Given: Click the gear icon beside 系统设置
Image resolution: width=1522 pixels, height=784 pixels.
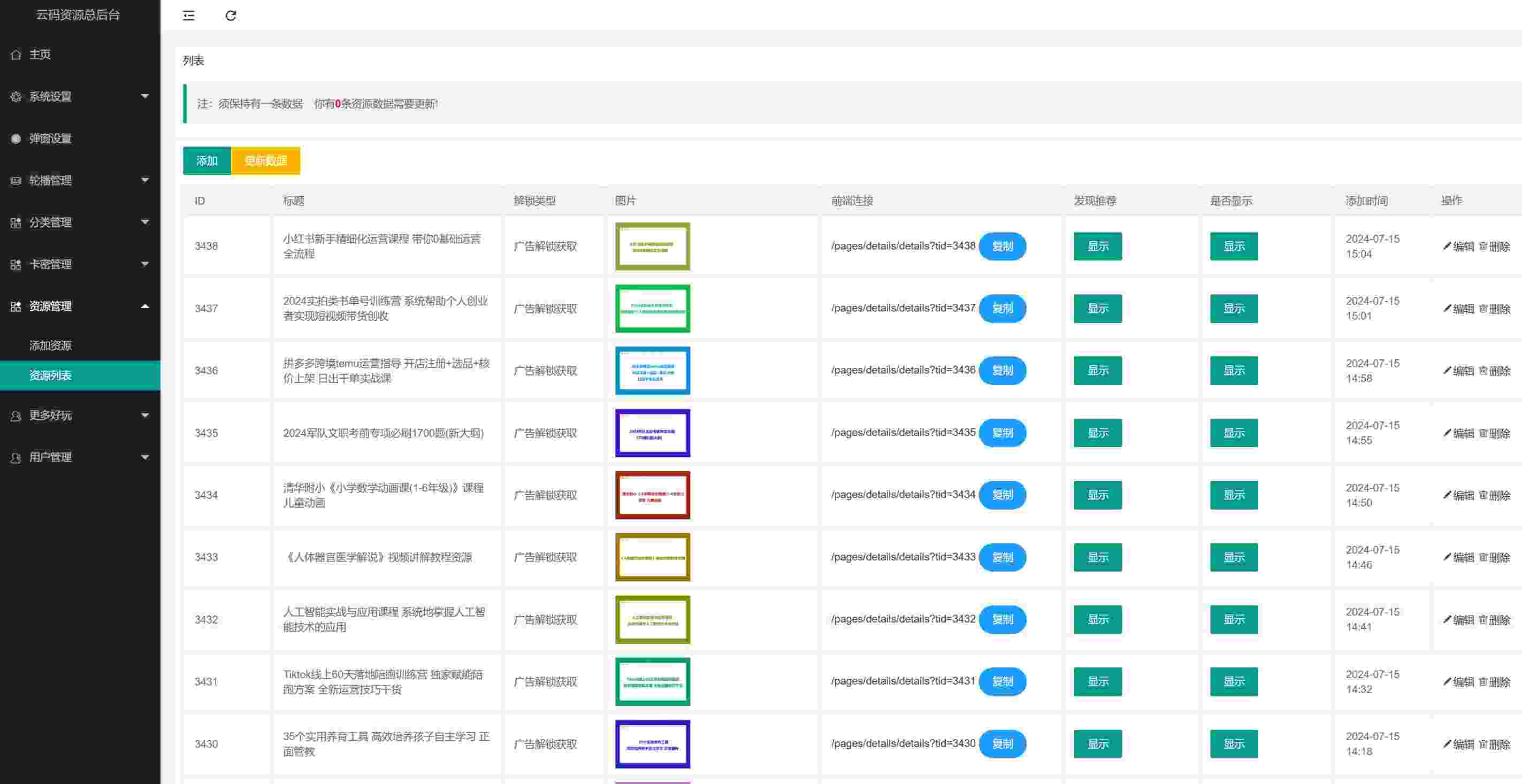Looking at the screenshot, I should (x=16, y=96).
